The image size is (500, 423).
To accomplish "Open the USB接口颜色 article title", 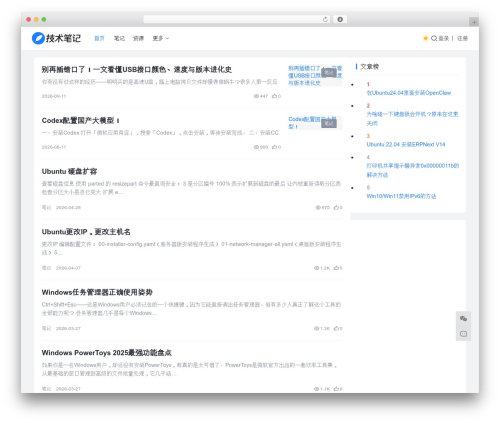I will coord(137,69).
